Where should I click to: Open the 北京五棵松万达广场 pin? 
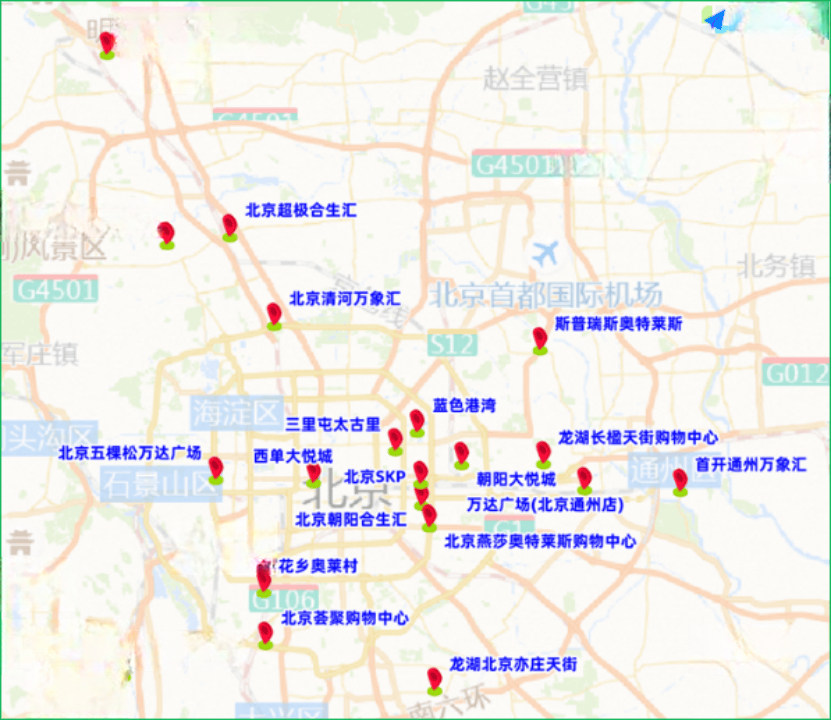pyautogui.click(x=216, y=470)
